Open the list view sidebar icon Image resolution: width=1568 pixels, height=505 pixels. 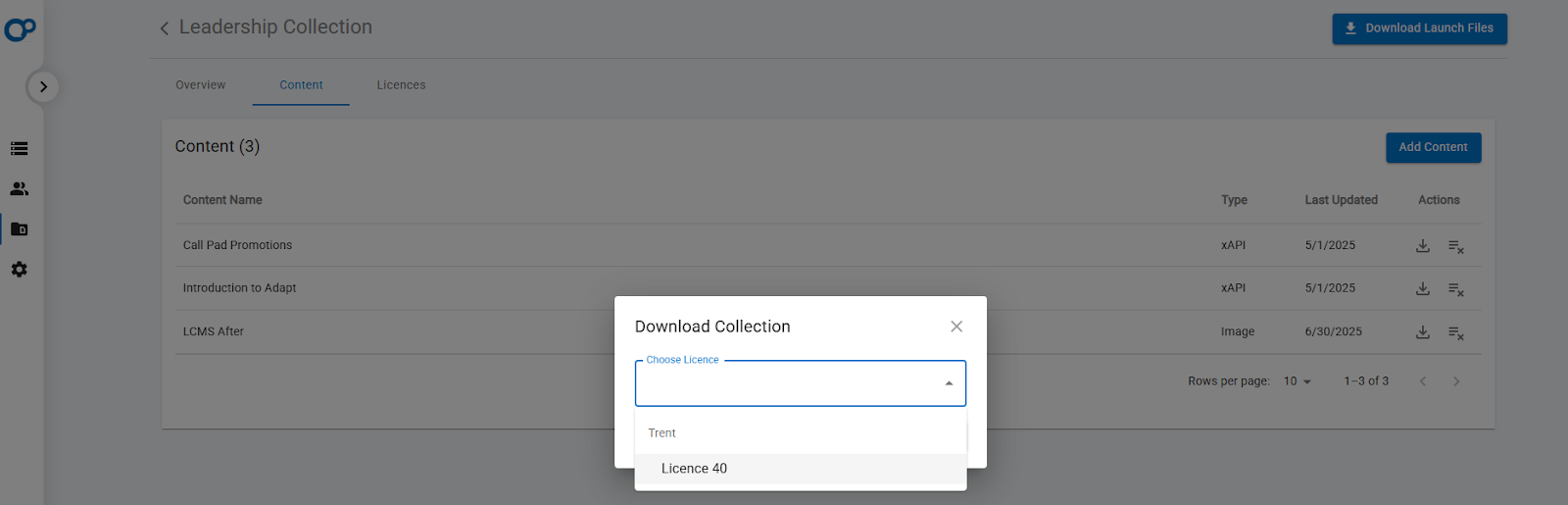pos(19,149)
